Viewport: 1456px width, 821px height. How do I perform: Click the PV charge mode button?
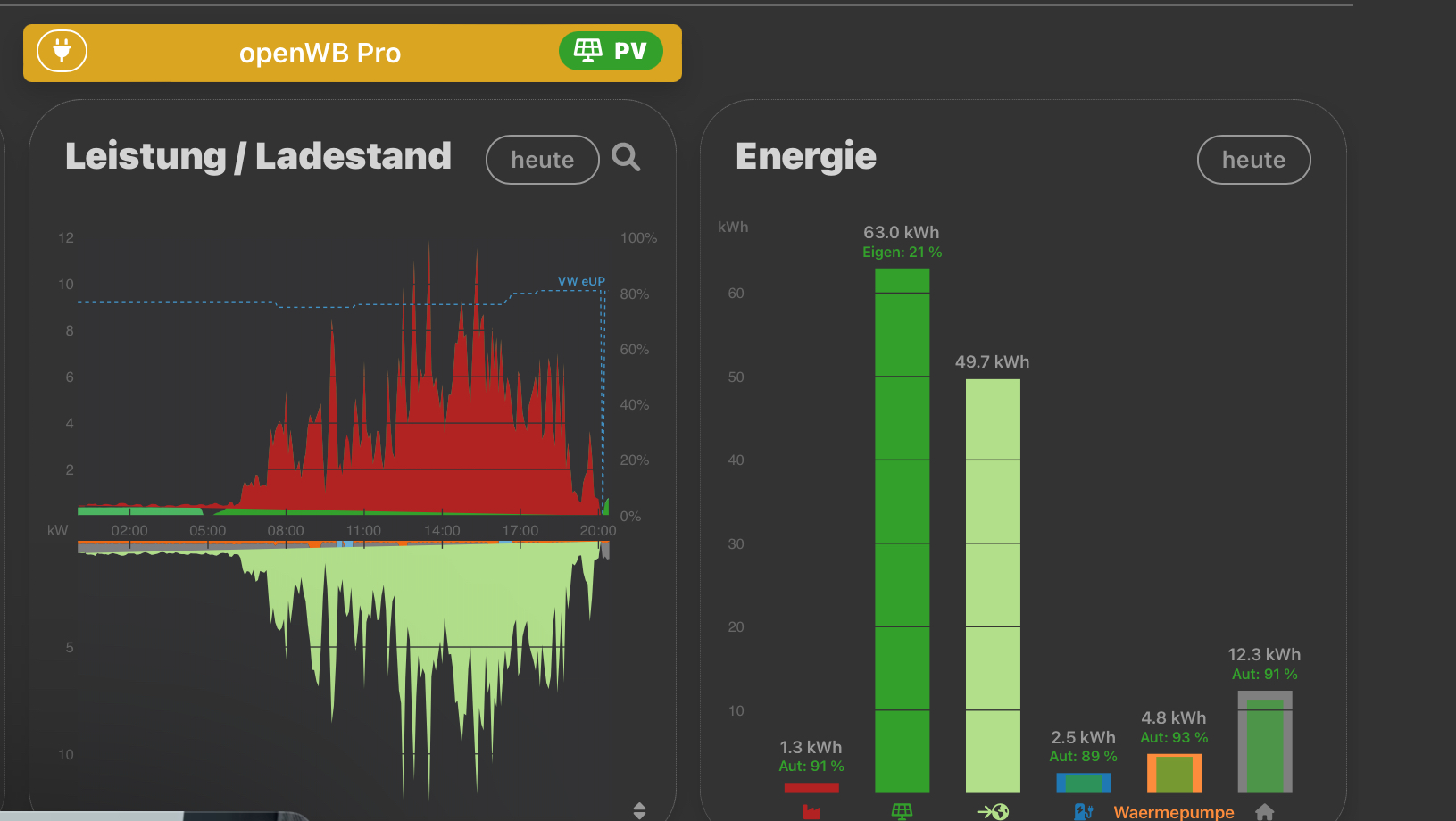611,51
